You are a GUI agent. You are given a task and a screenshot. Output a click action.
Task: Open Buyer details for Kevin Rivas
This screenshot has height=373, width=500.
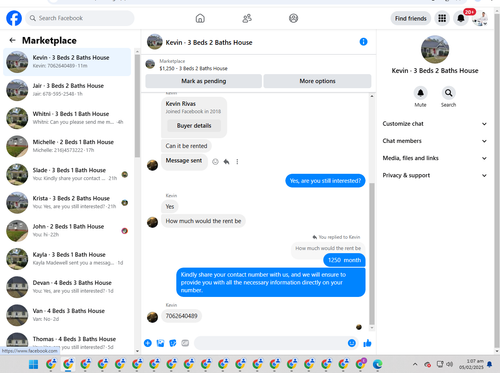coord(194,126)
